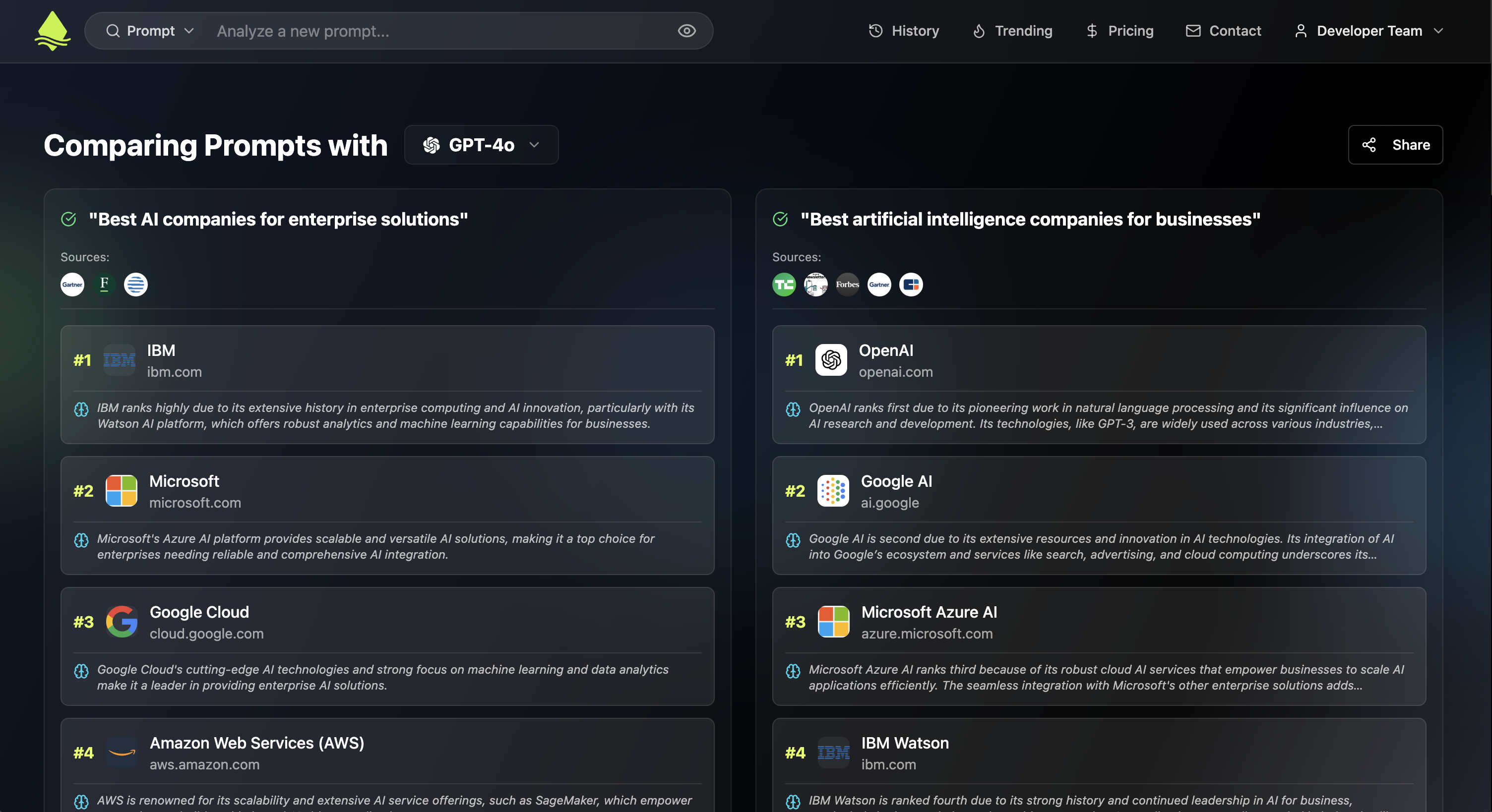
Task: Toggle the eye visibility icon in search bar
Action: (686, 31)
